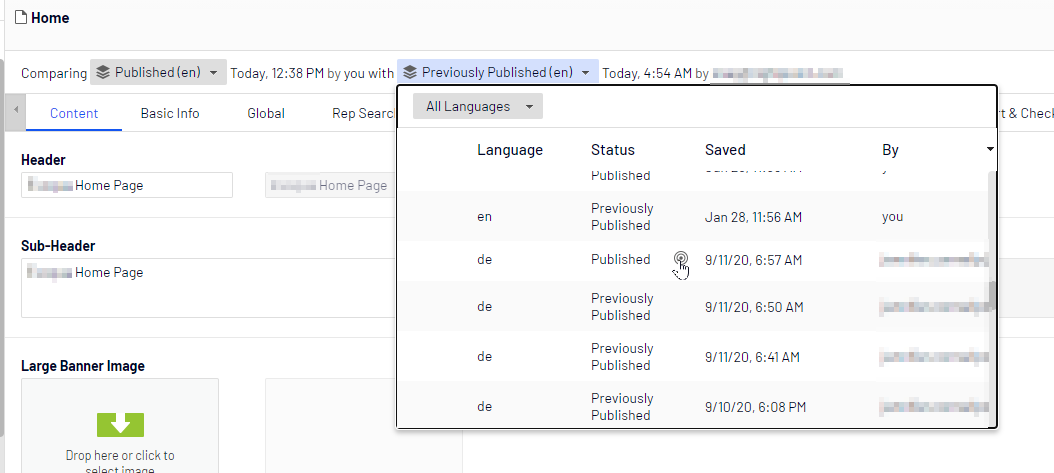Click the layers icon beside Published (en)
The height and width of the screenshot is (473, 1054).
tap(102, 72)
